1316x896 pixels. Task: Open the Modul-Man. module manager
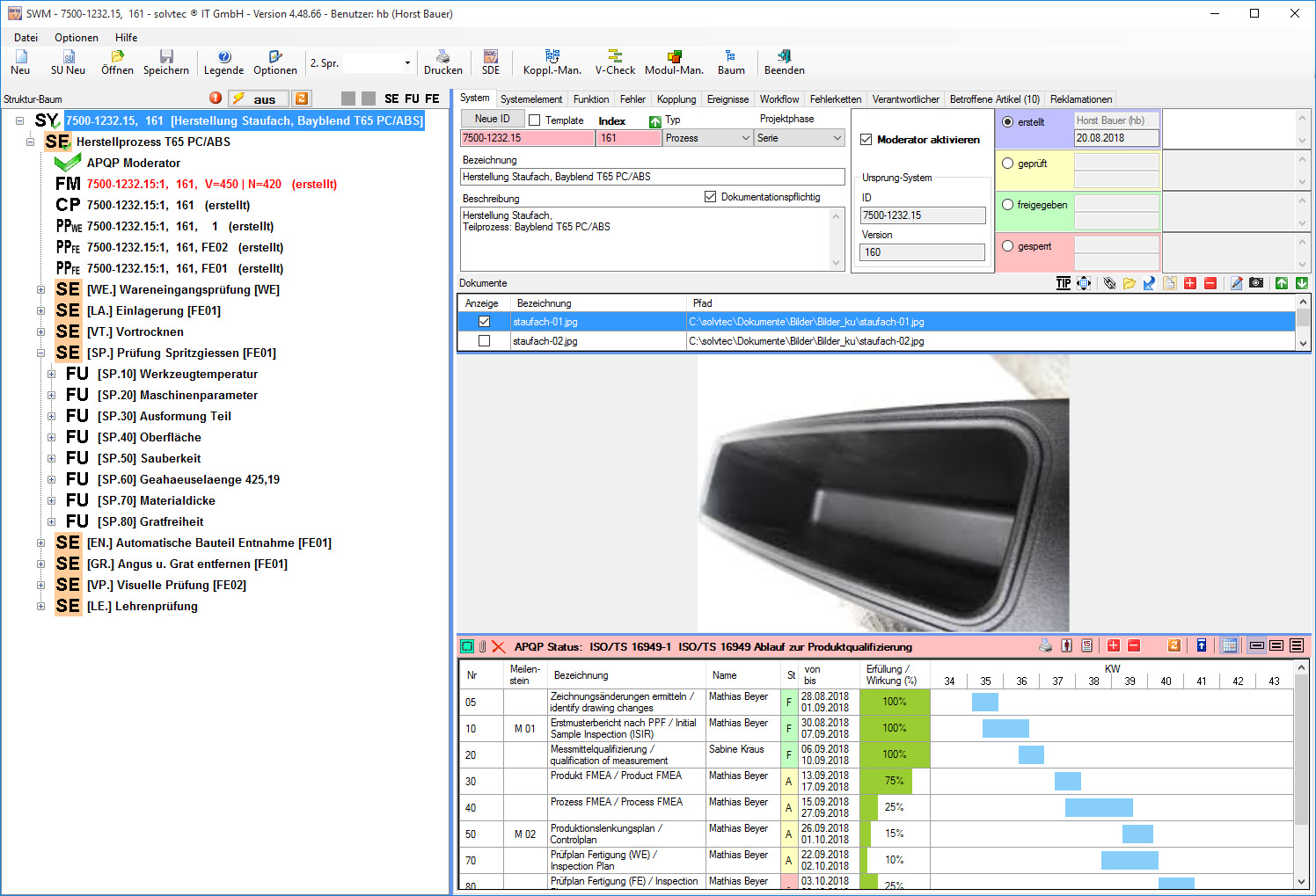(x=674, y=56)
